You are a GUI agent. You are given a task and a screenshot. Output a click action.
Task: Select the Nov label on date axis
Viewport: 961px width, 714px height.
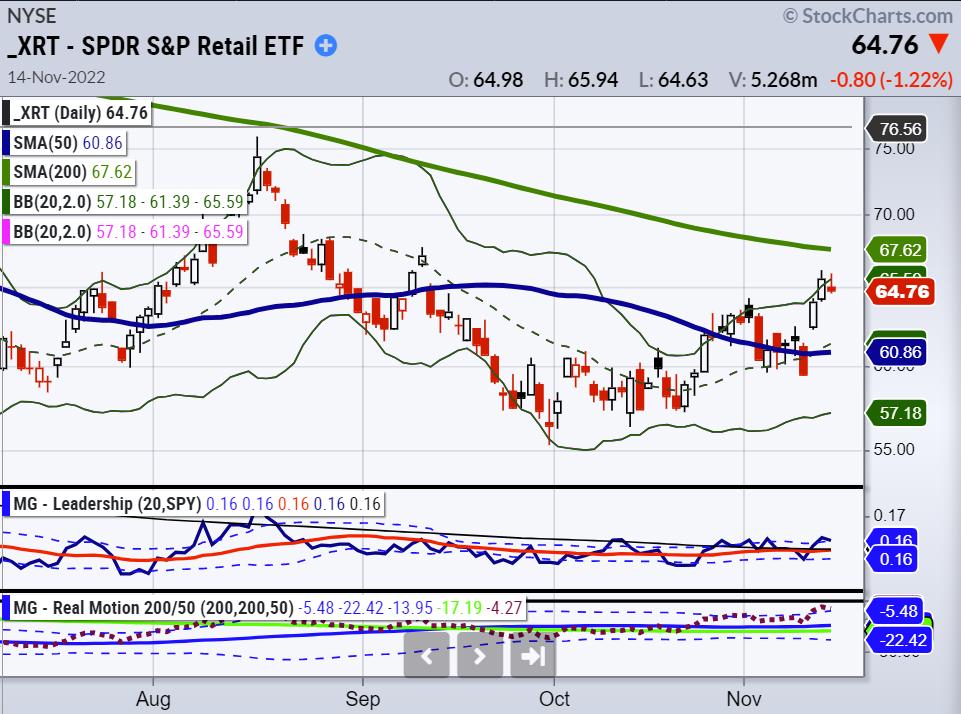[742, 698]
